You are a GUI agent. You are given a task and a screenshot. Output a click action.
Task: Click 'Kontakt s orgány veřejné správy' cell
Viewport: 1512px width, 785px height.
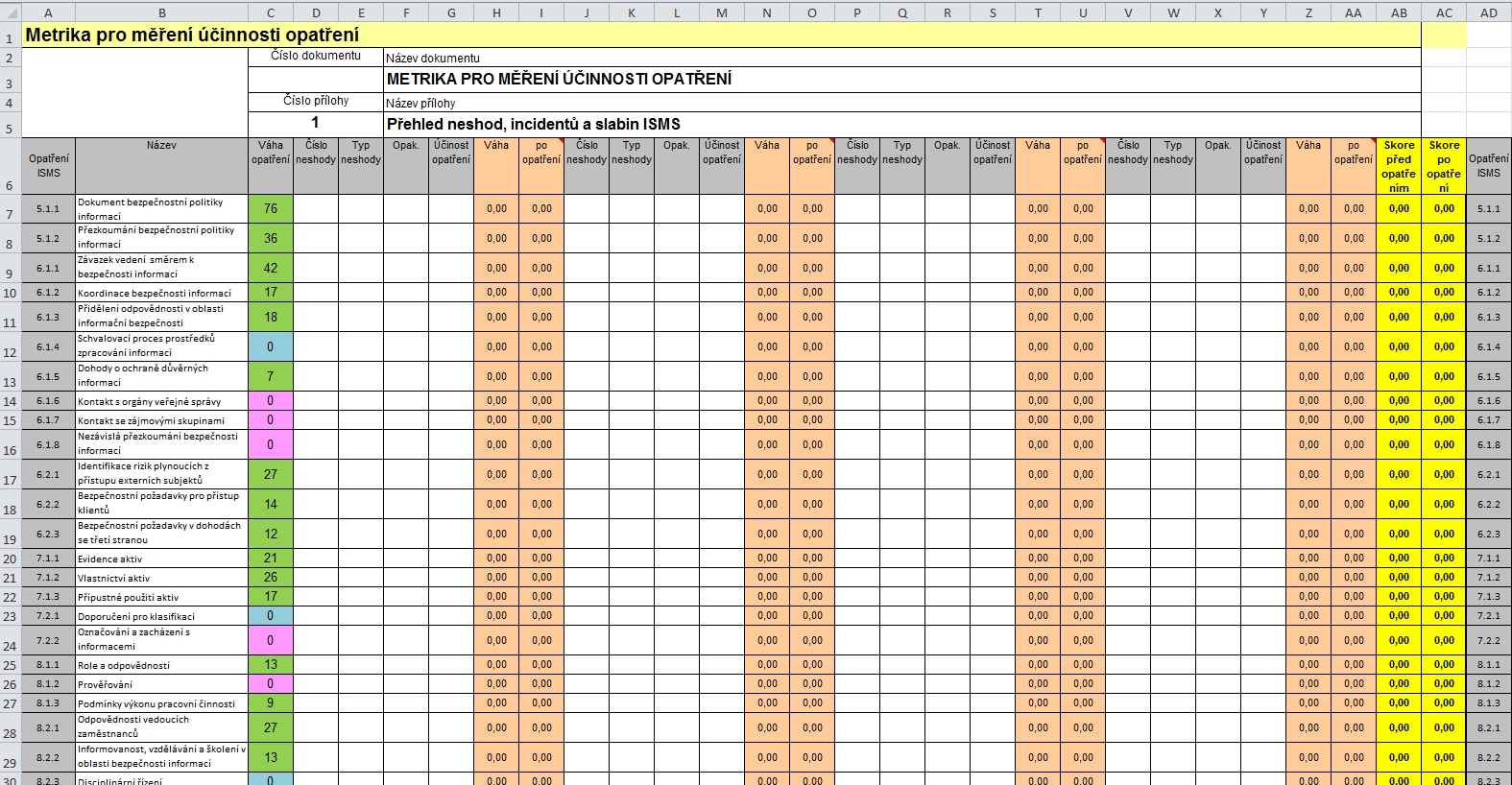[x=161, y=401]
